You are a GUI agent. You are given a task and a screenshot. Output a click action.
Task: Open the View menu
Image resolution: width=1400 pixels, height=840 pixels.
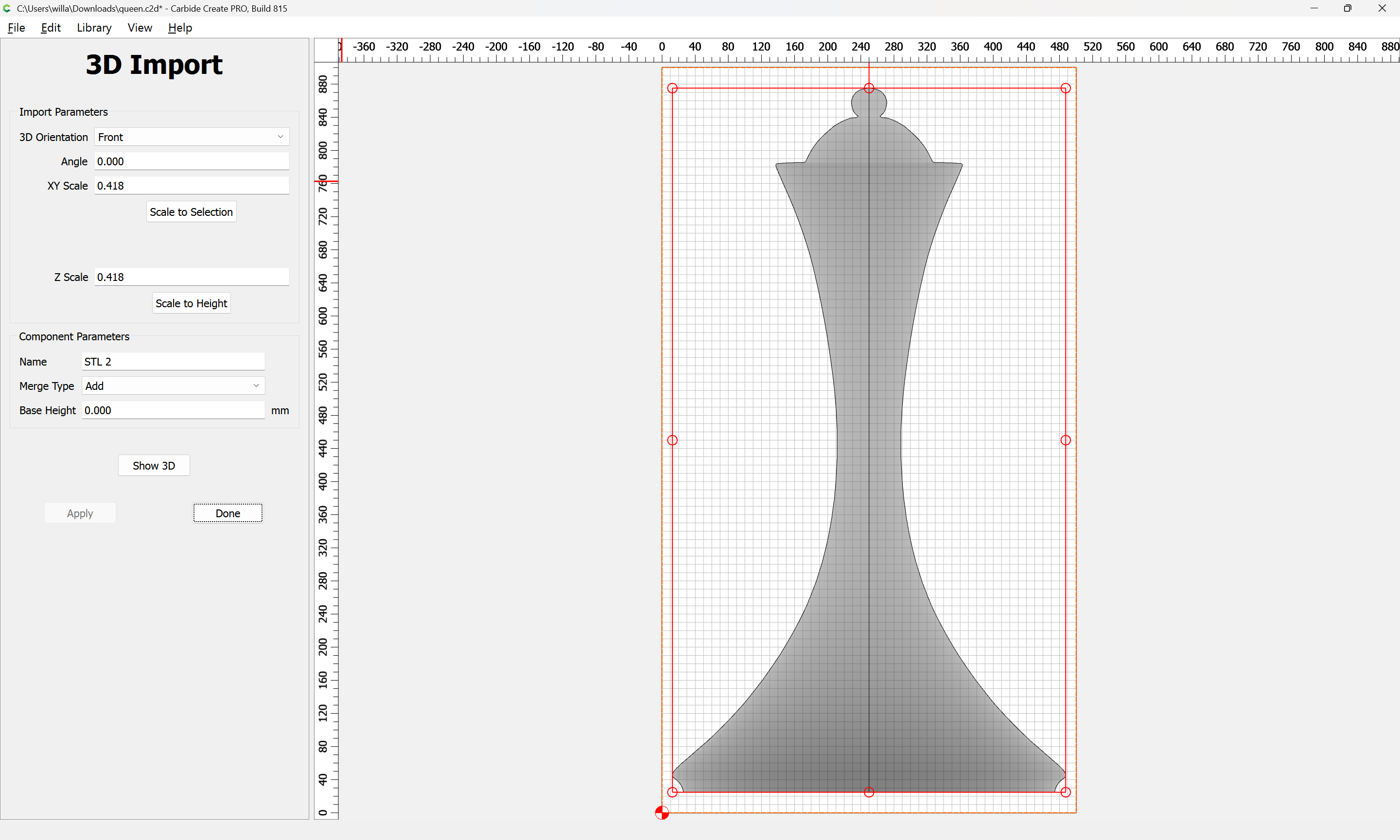pyautogui.click(x=140, y=28)
